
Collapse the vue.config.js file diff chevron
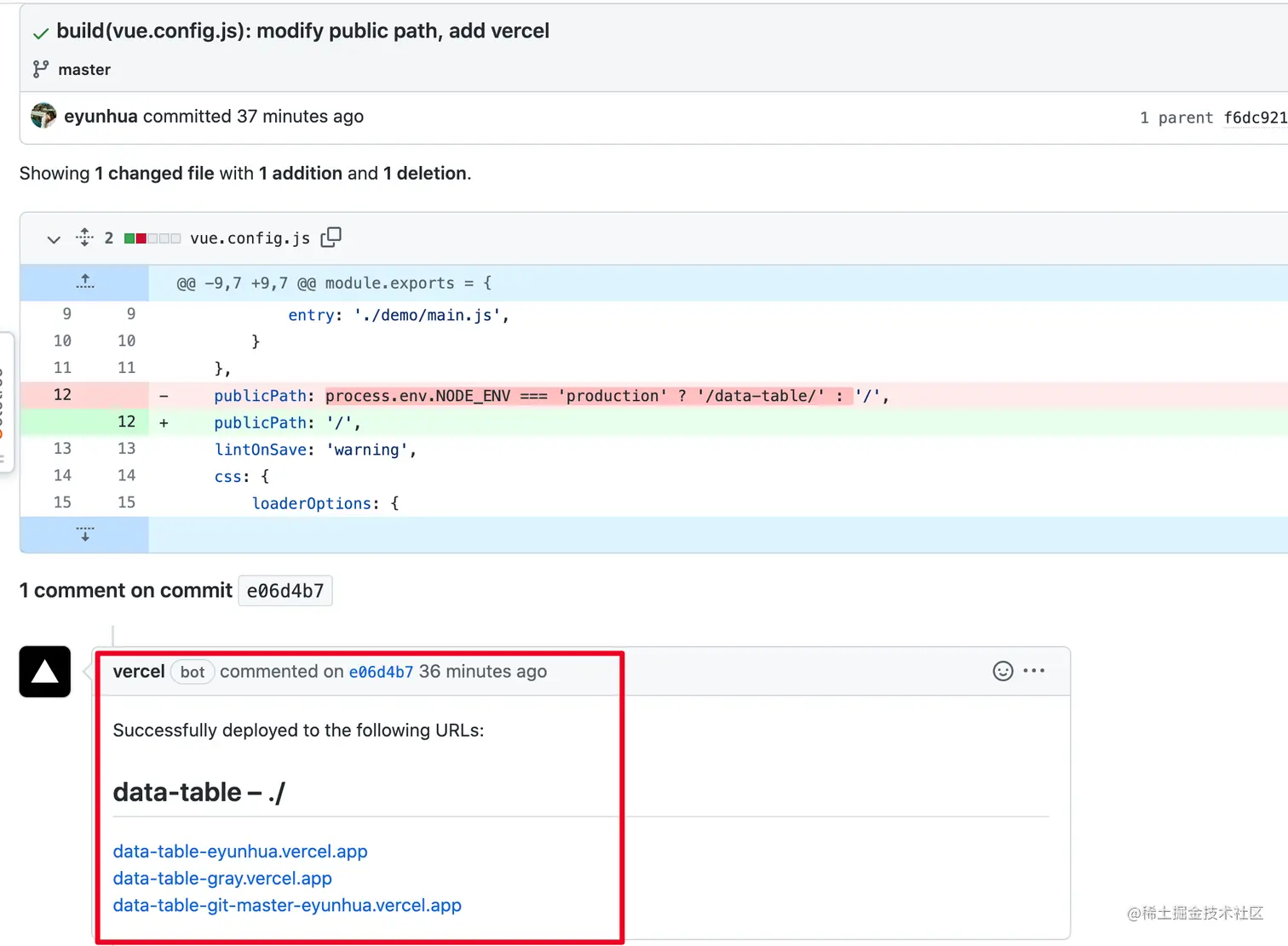pyautogui.click(x=54, y=239)
